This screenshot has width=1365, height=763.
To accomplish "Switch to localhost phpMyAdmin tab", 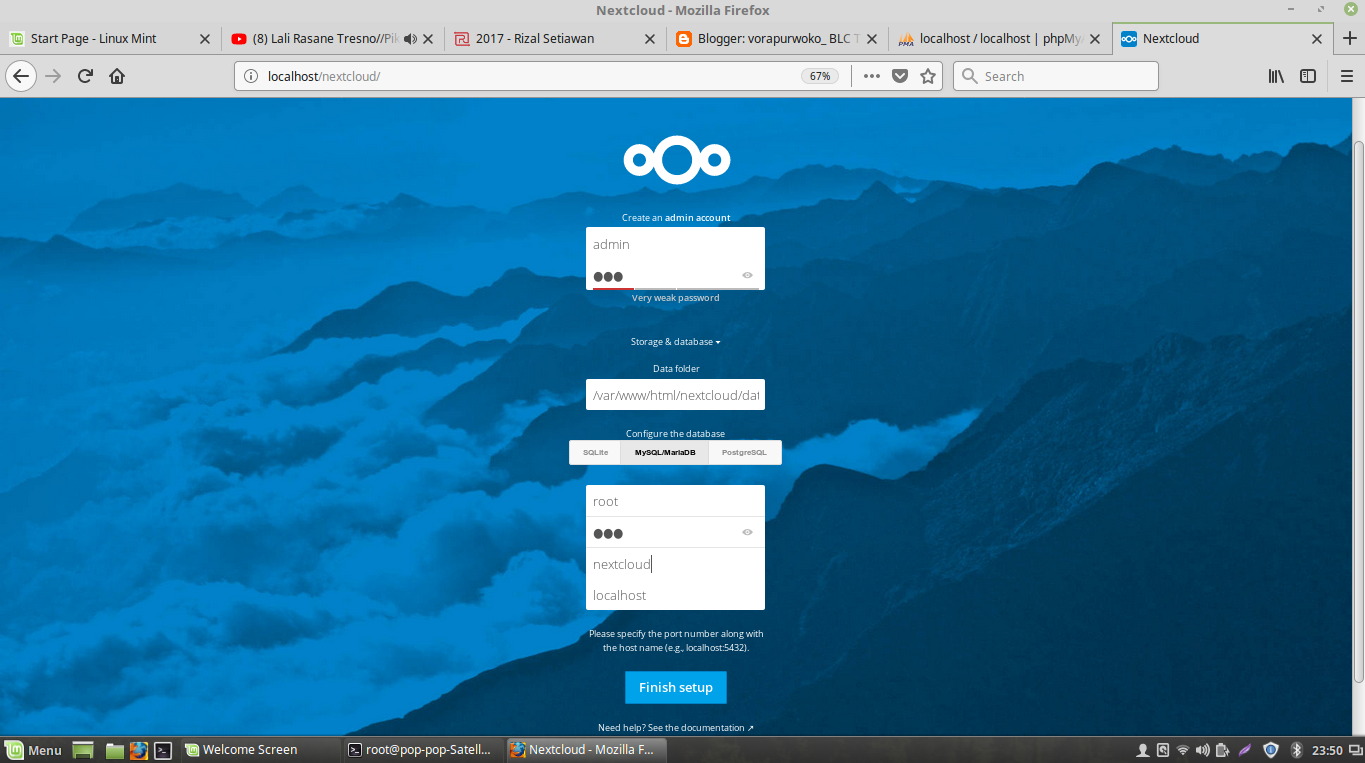I will pyautogui.click(x=1000, y=39).
